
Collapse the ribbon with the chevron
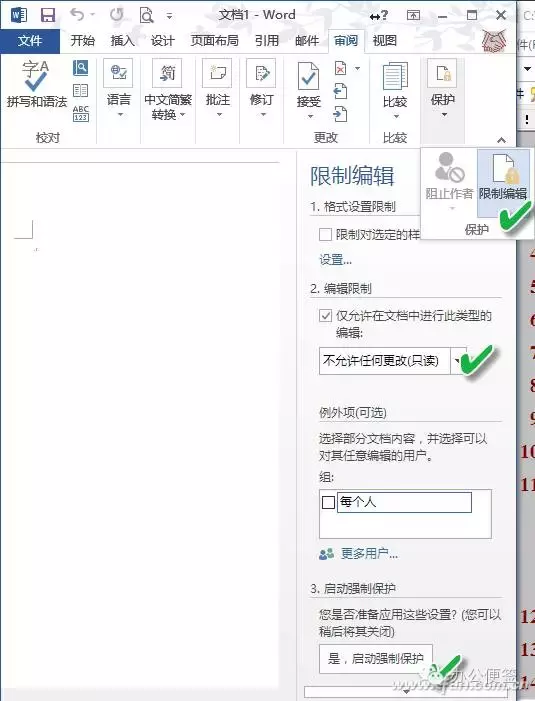(501, 140)
